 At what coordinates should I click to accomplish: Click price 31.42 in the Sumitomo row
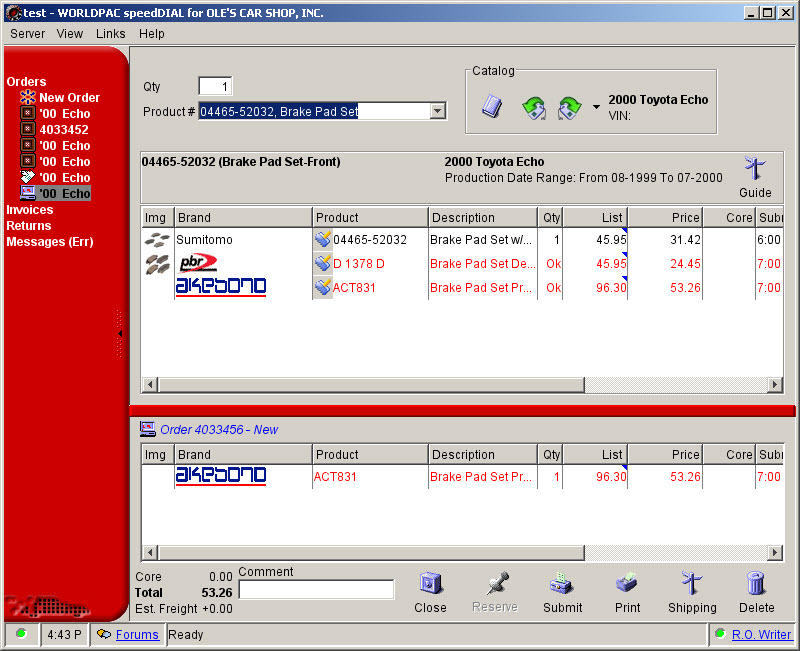click(x=685, y=240)
